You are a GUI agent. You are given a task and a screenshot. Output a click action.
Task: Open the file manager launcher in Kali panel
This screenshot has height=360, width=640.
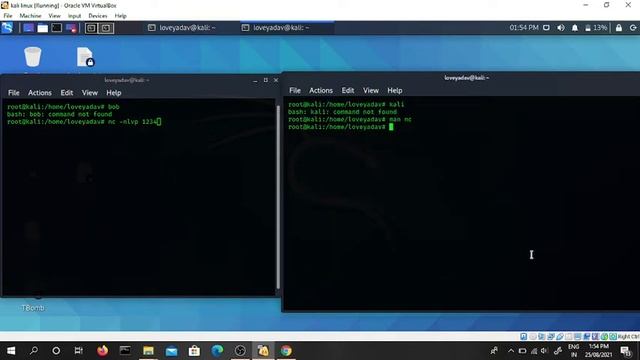42,28
